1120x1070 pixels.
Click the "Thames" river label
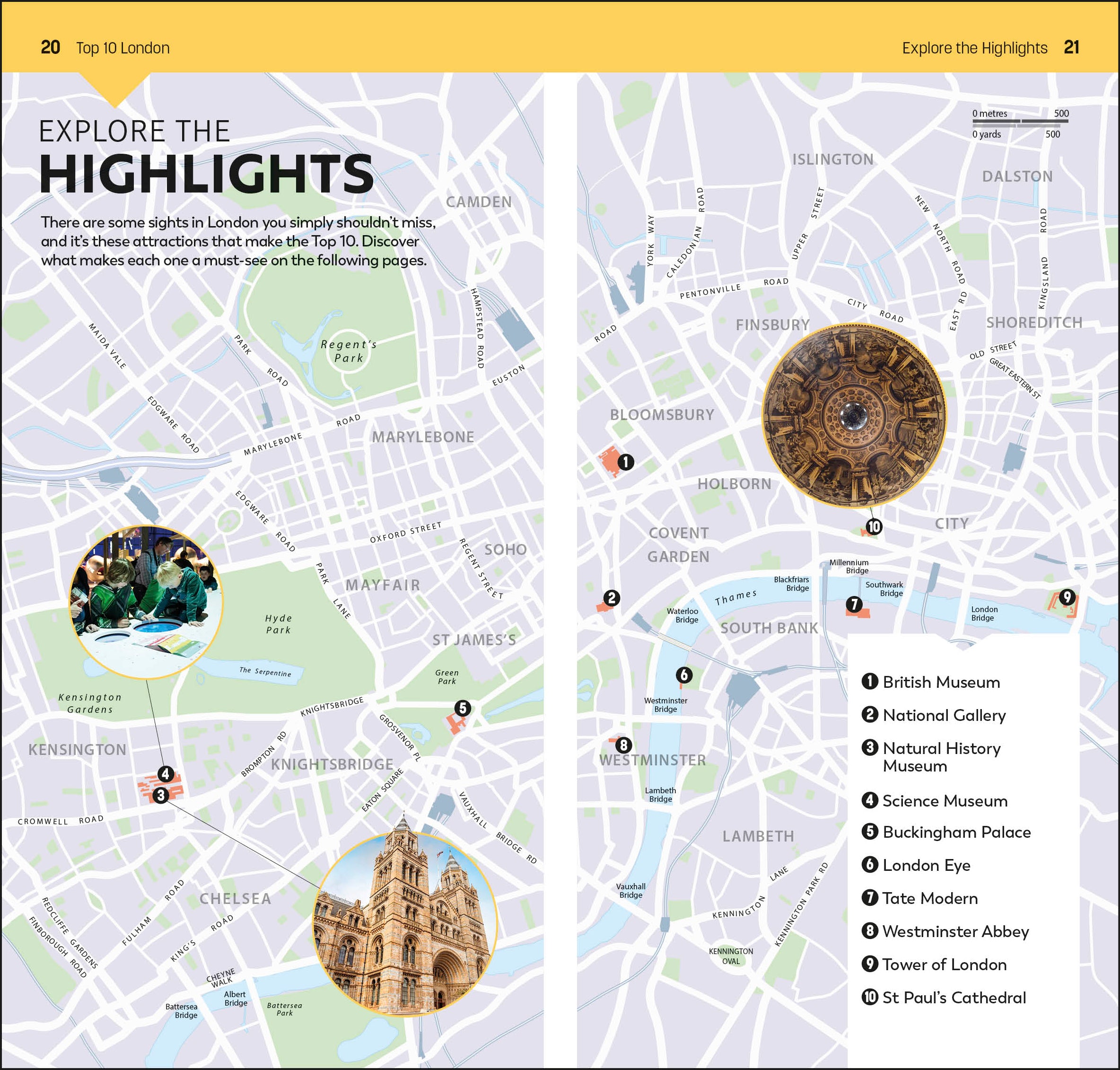[x=735, y=597]
